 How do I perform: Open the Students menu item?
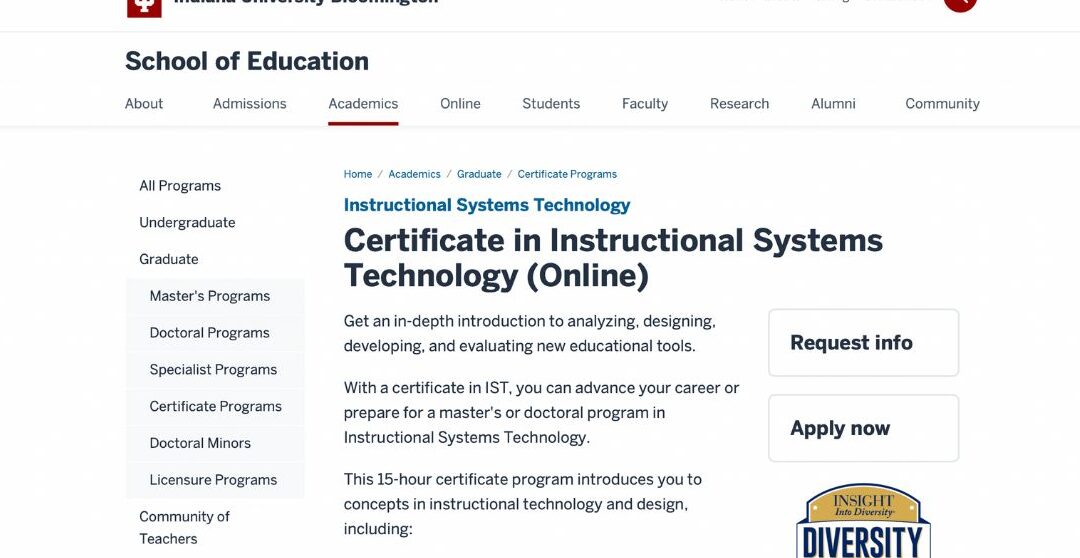pyautogui.click(x=551, y=103)
